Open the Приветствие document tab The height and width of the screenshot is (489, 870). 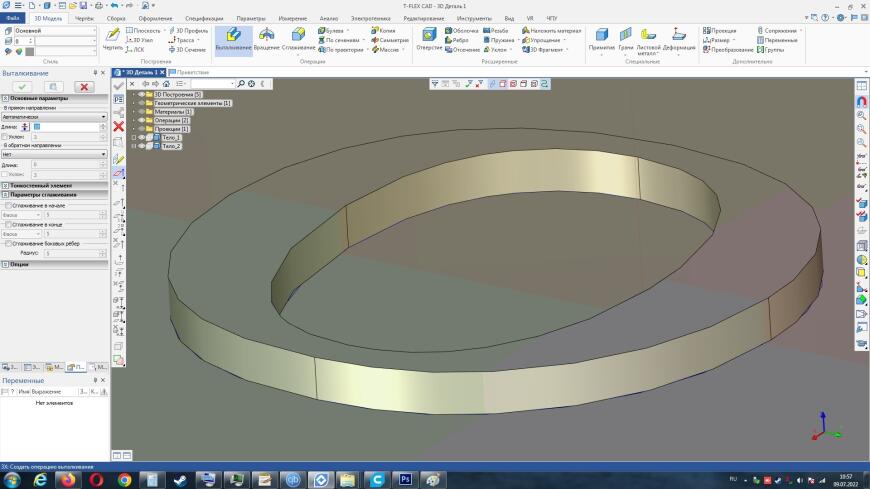coord(189,72)
